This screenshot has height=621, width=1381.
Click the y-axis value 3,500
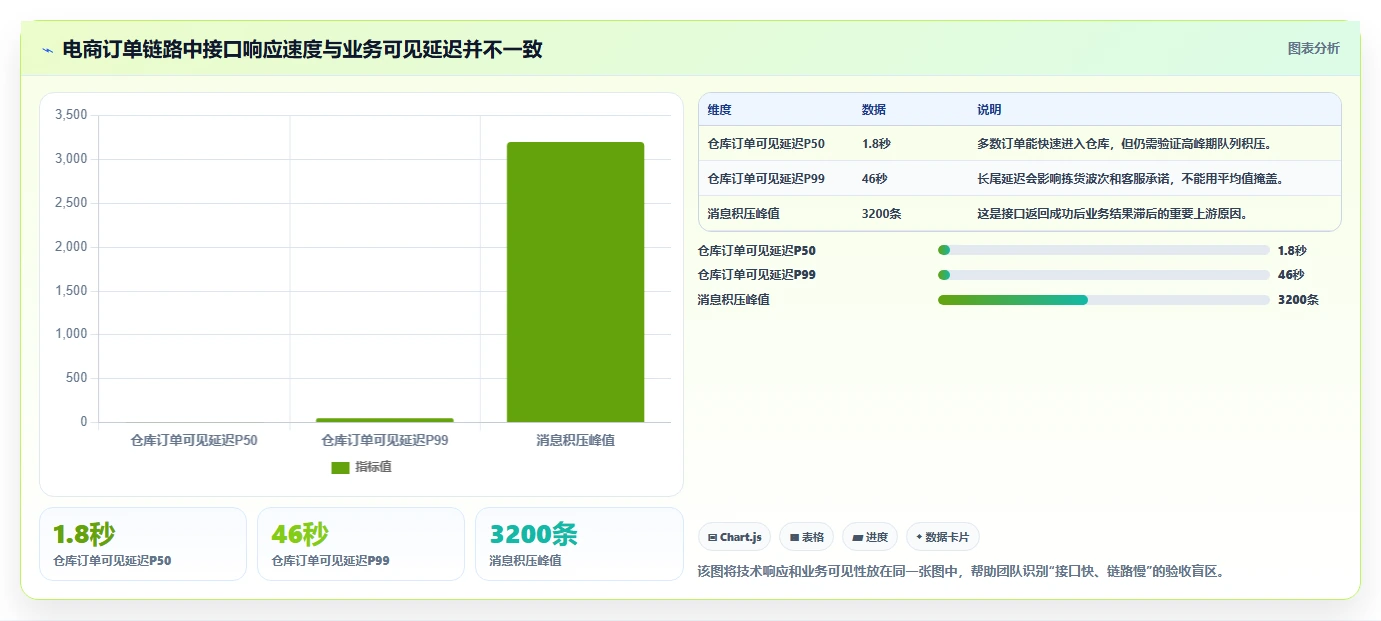(71, 115)
